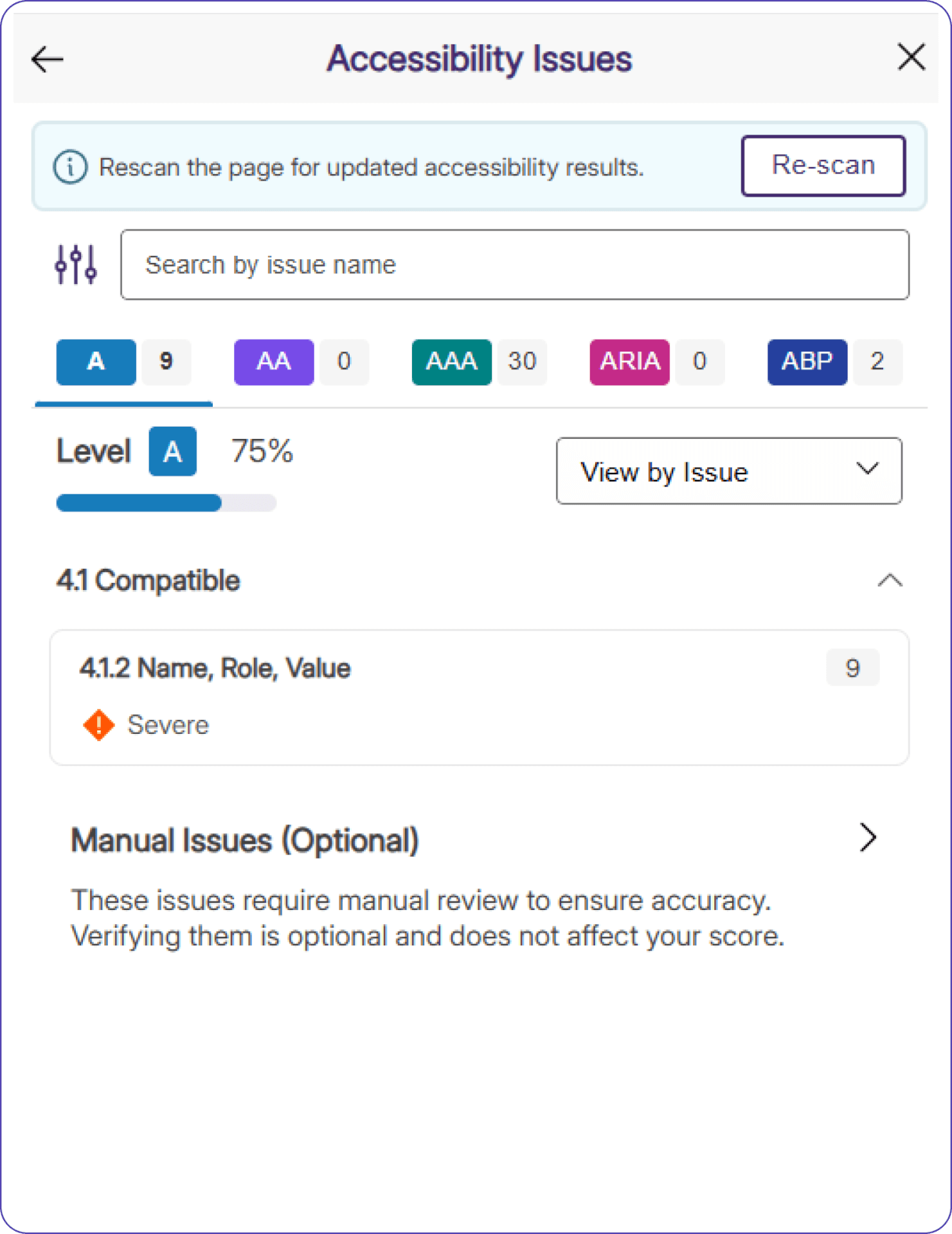The width and height of the screenshot is (952, 1234).
Task: Close the Accessibility Issues panel
Action: 911,57
